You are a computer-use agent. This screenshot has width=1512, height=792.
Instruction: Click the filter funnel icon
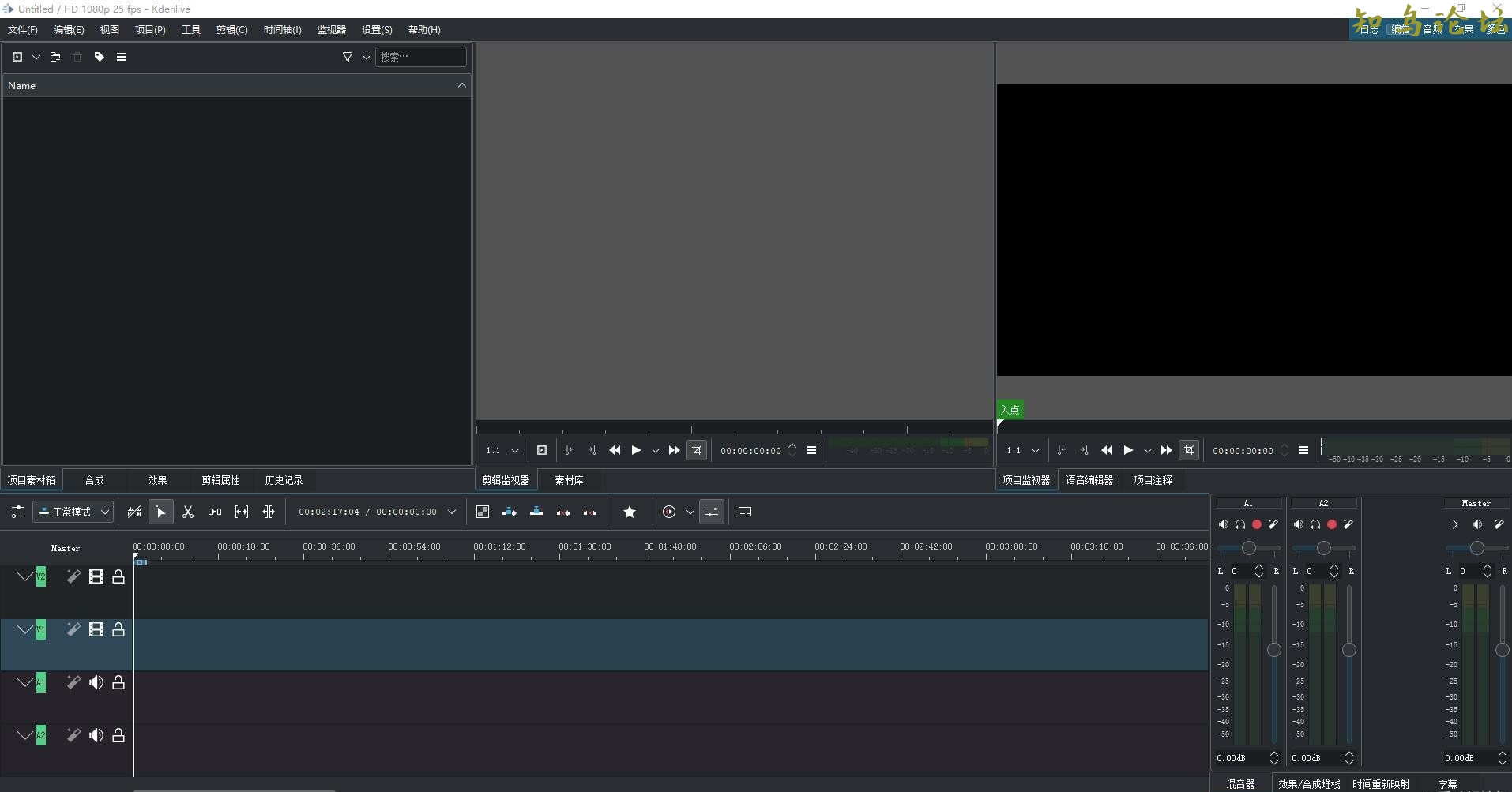click(x=348, y=57)
